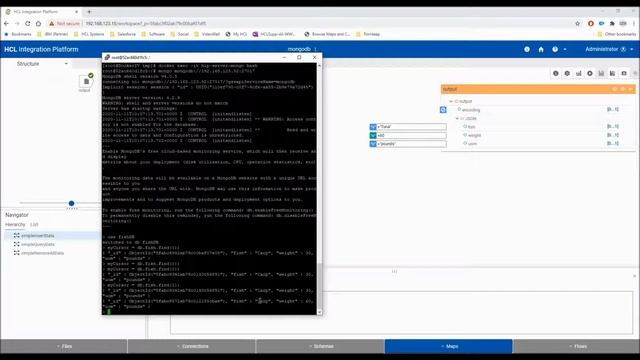Select the weight field in output tree

474,135
